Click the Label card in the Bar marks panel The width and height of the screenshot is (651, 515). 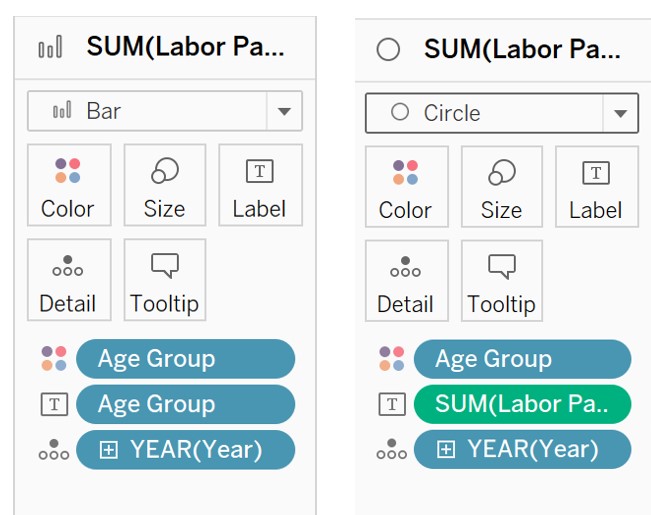(259, 185)
